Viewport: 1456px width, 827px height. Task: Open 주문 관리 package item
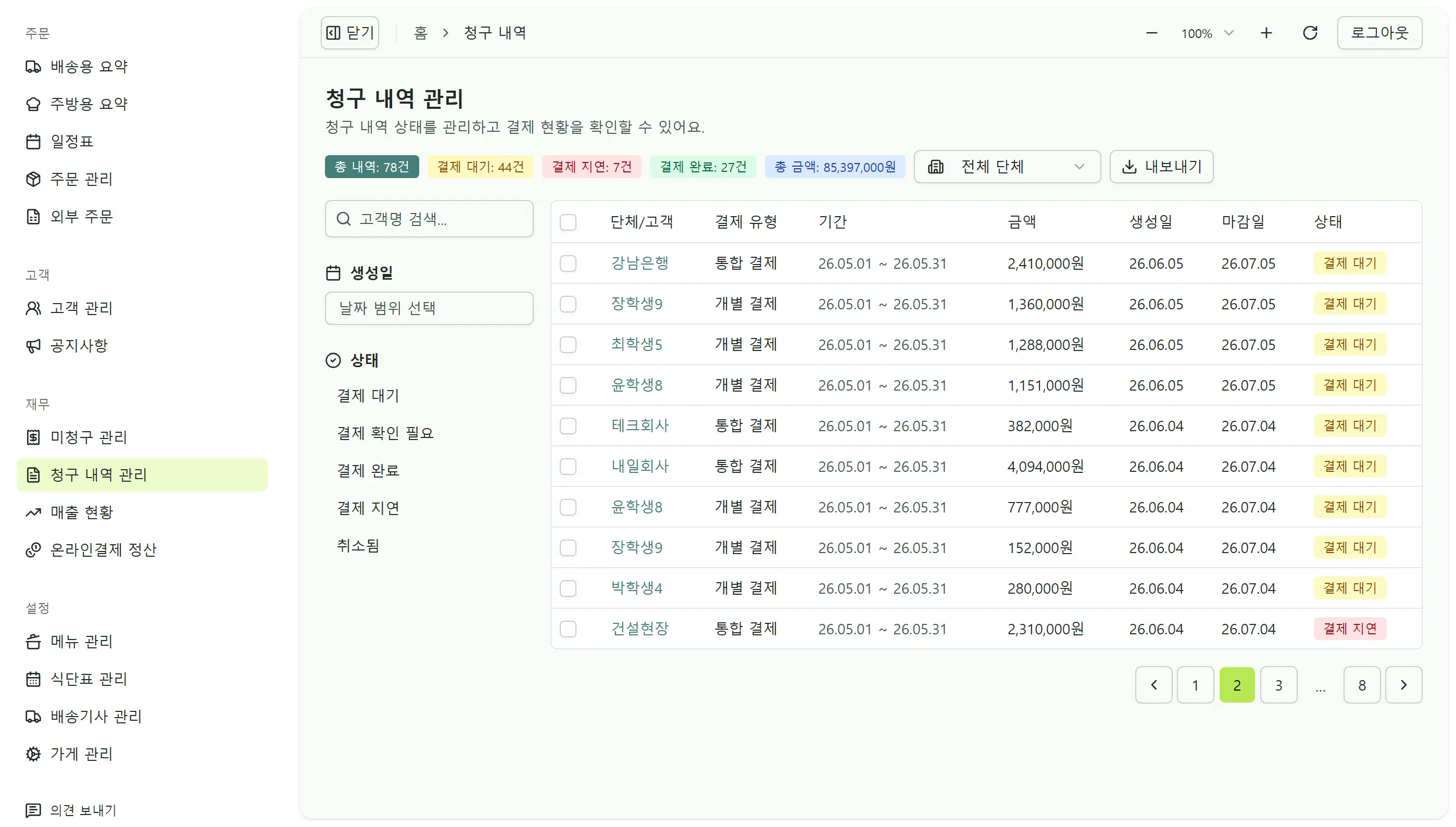click(x=142, y=179)
